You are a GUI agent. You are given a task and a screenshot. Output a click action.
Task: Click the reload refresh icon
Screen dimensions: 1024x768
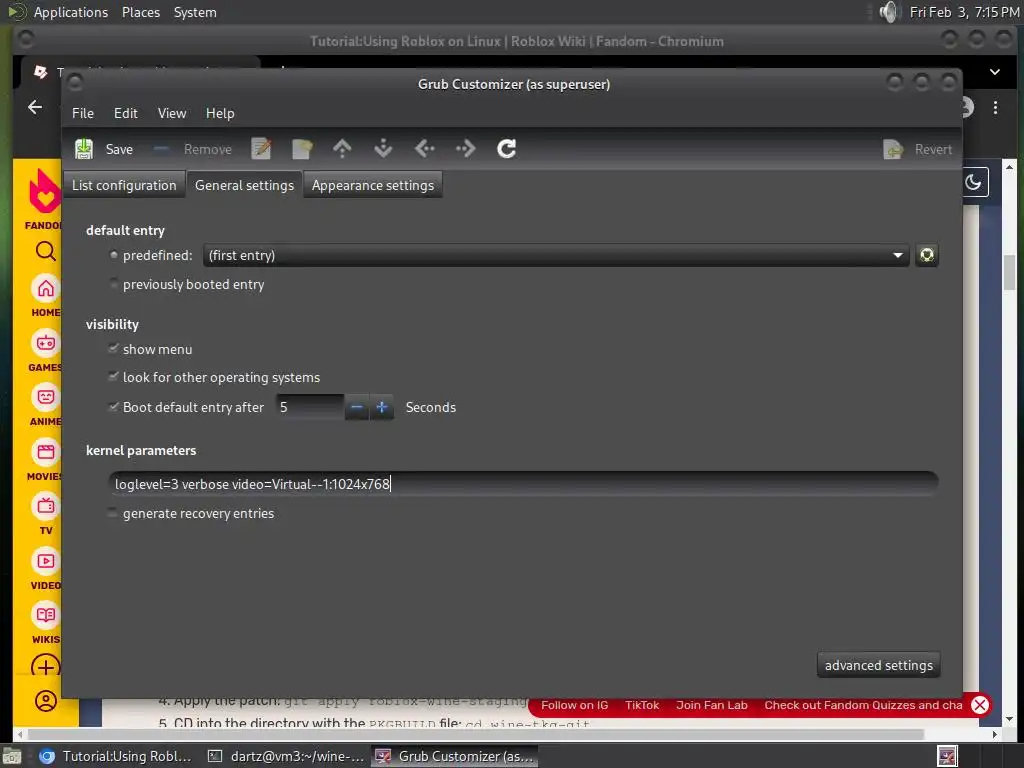(507, 150)
